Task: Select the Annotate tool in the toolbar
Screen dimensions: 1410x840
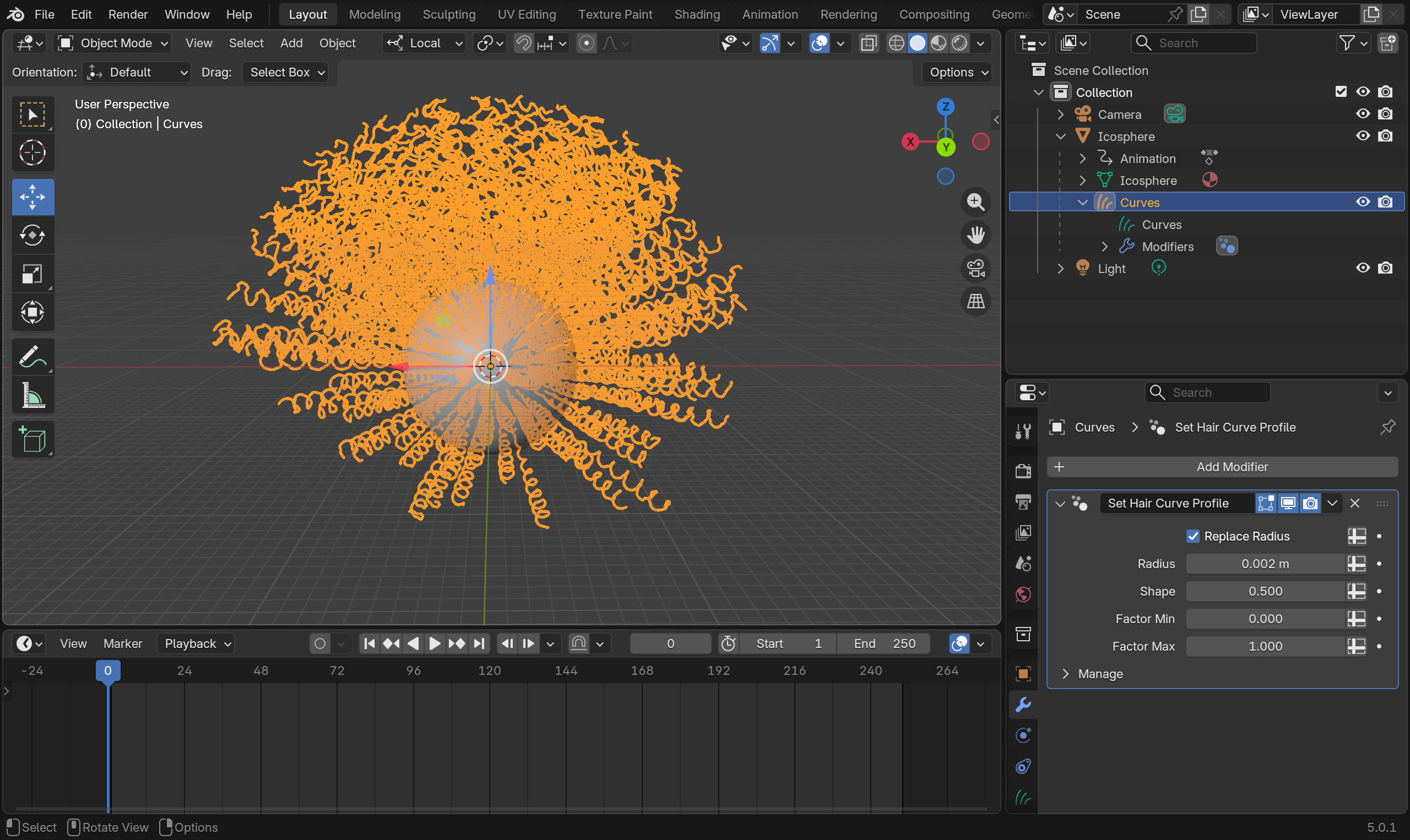Action: (x=32, y=357)
